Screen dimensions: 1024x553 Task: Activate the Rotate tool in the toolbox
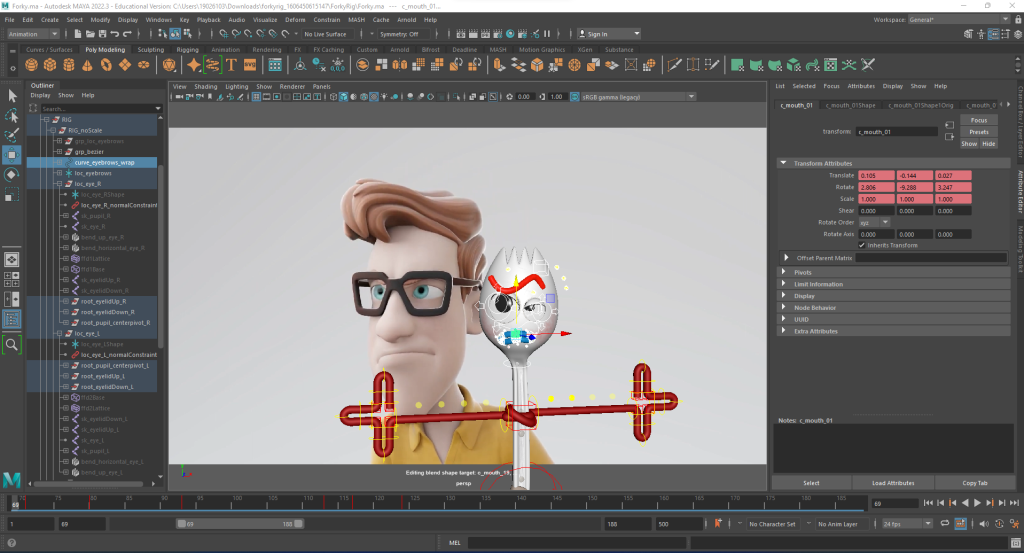pos(12,174)
